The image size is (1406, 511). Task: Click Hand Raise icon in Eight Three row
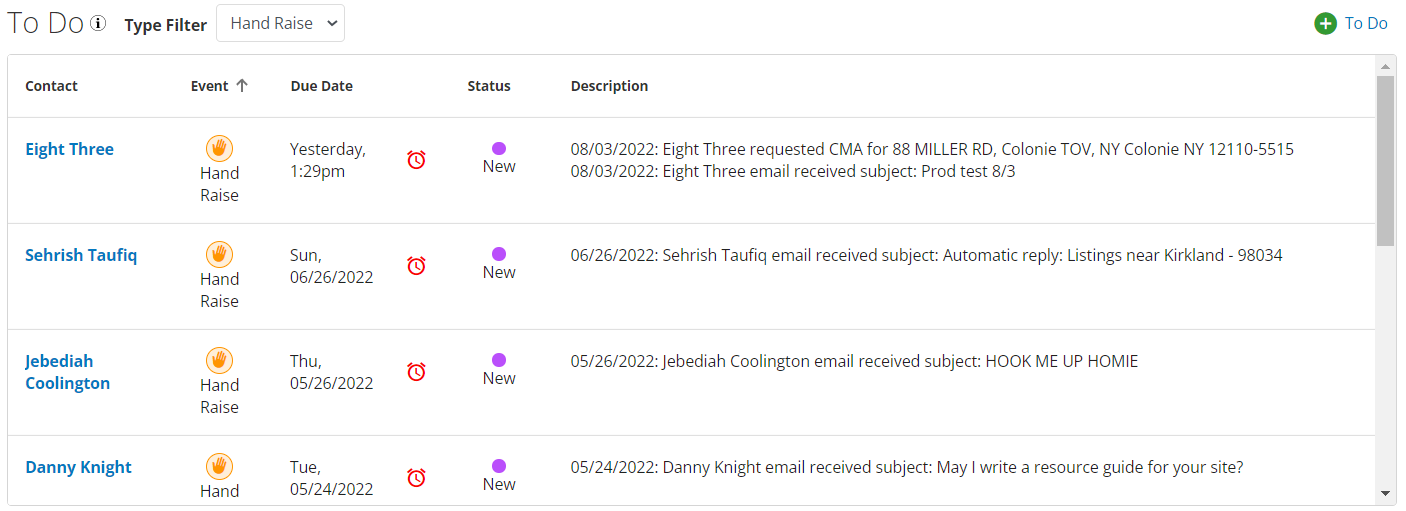[219, 148]
